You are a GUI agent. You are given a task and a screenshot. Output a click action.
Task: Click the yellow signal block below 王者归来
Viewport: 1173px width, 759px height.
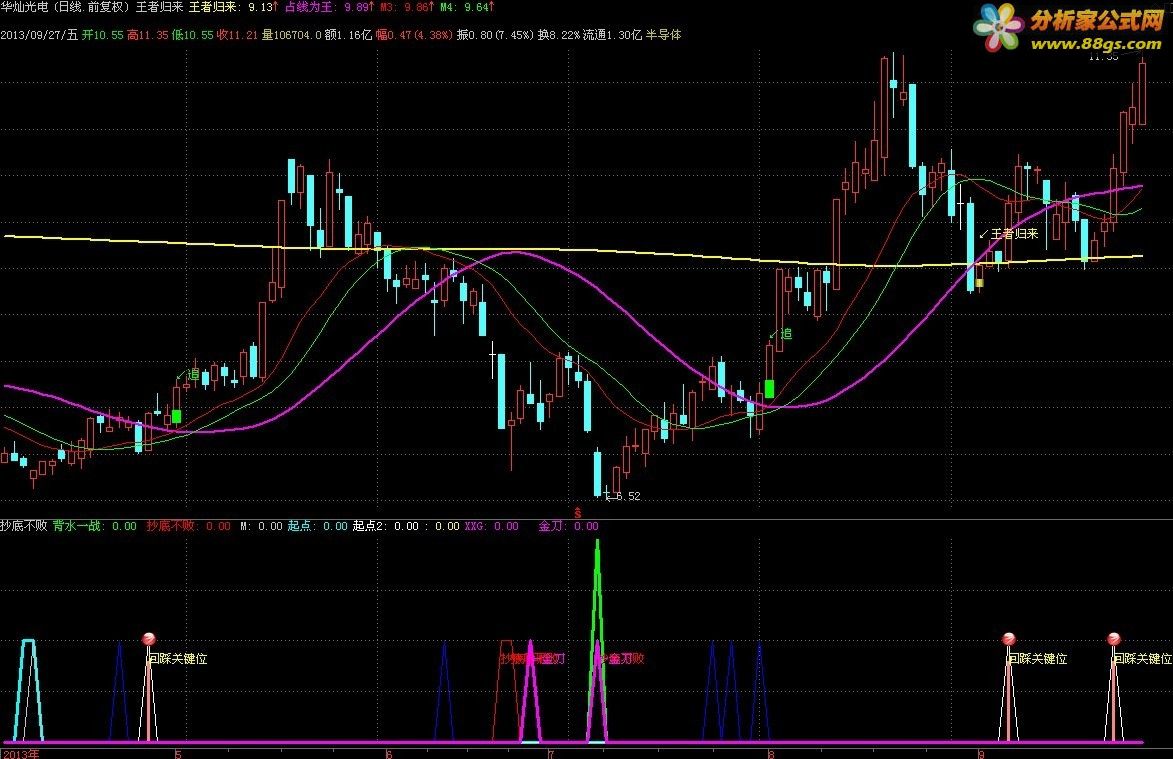pyautogui.click(x=979, y=283)
